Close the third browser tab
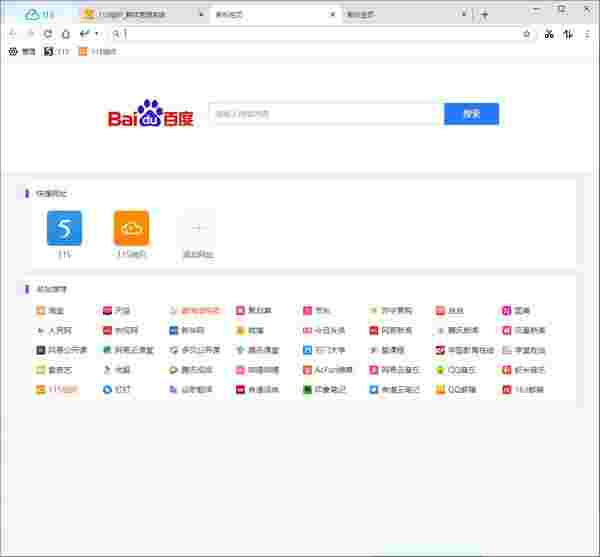This screenshot has width=600, height=557. point(464,15)
